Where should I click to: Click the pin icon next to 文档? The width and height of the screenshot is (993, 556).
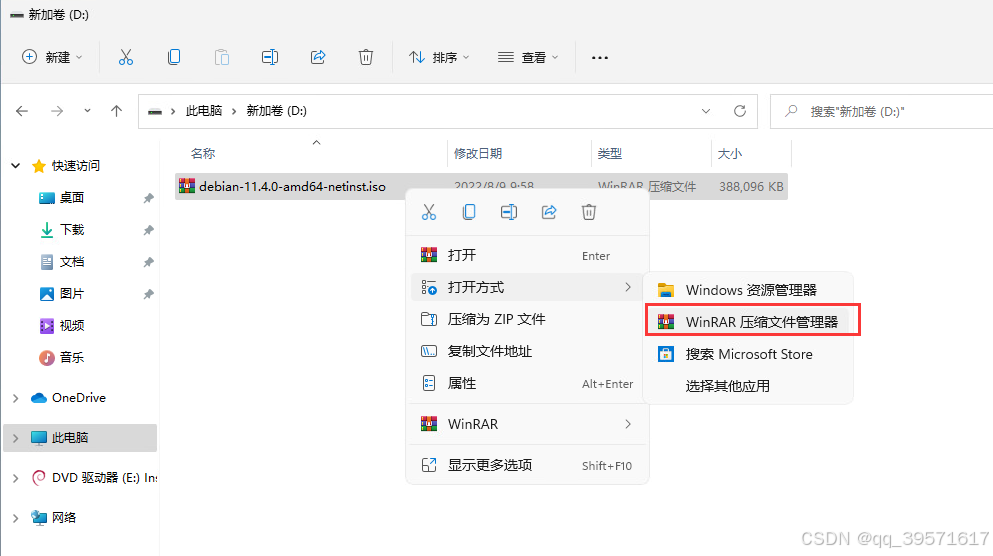[148, 262]
